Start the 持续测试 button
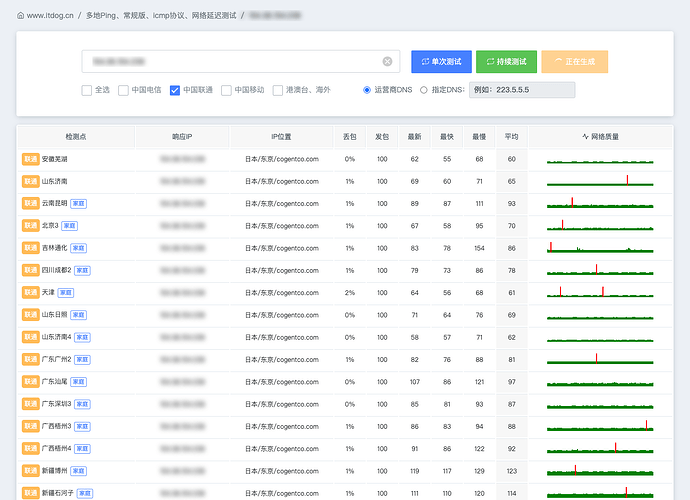The width and height of the screenshot is (690, 500). pos(506,62)
